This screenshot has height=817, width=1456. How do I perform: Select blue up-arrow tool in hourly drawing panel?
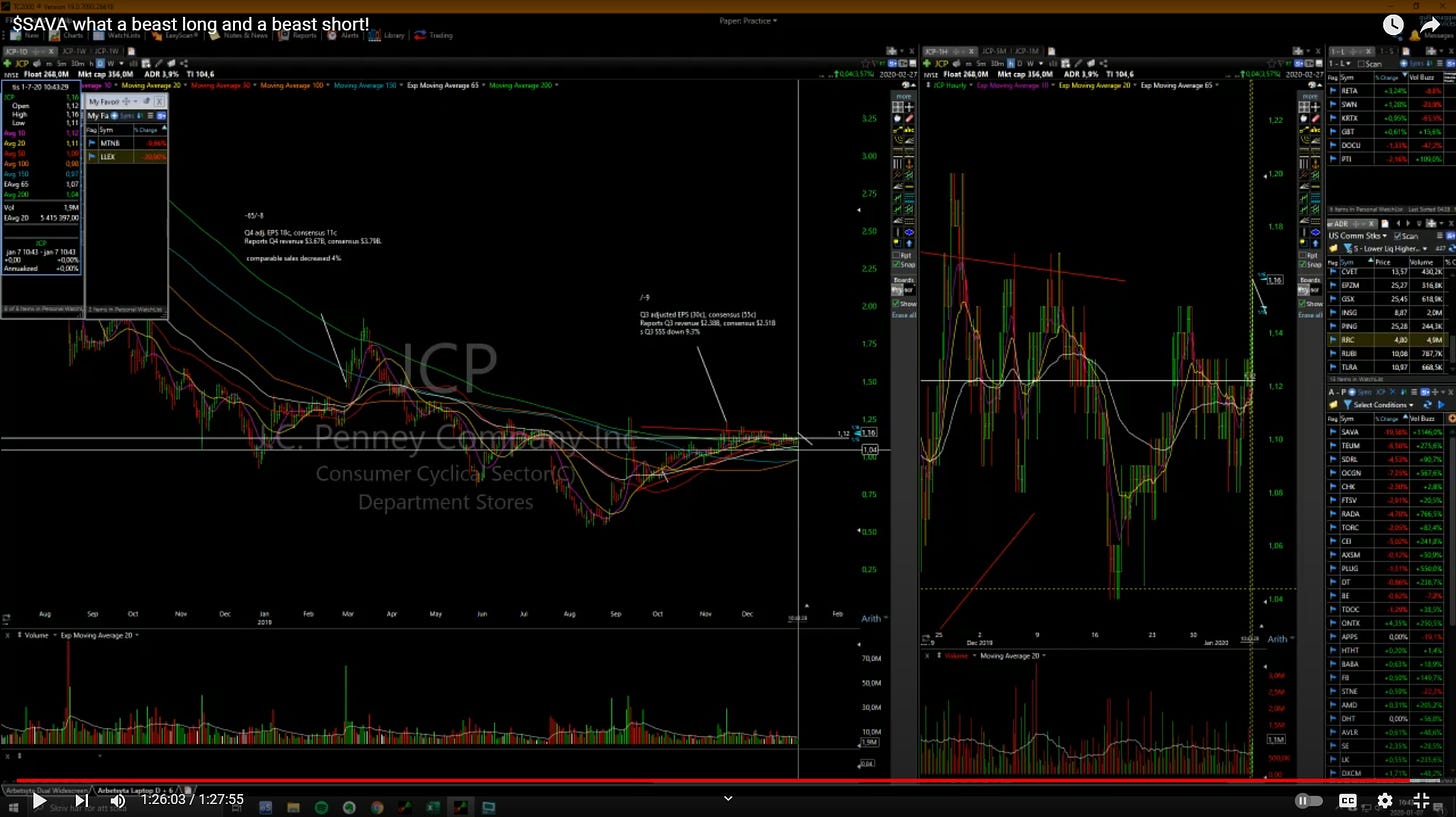pyautogui.click(x=1316, y=243)
